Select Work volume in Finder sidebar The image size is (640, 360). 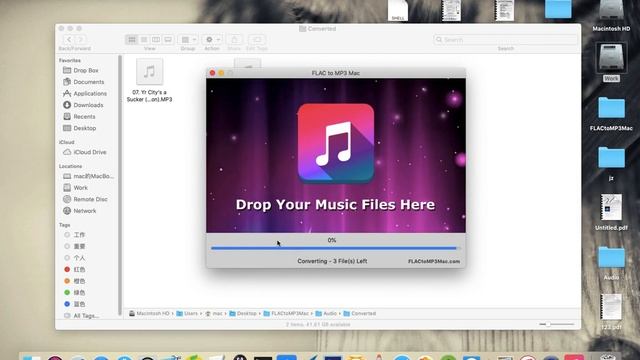coord(76,188)
